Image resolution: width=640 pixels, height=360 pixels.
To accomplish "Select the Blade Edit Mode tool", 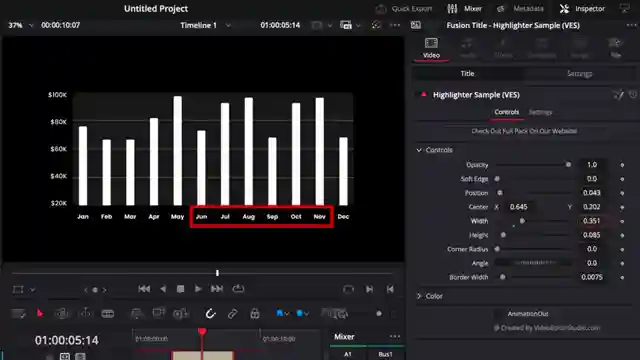I will (108, 313).
